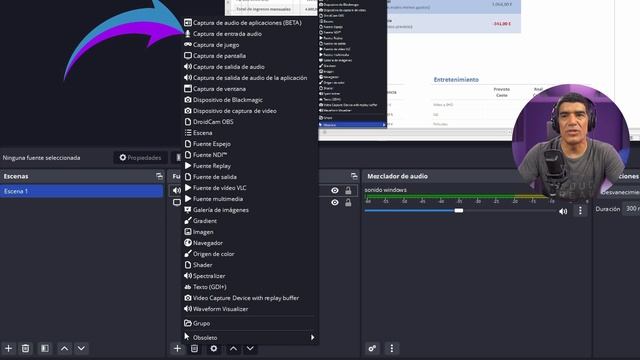640x360 pixels.
Task: Open audio mixer three-dot menu at bottom
Action: point(392,348)
